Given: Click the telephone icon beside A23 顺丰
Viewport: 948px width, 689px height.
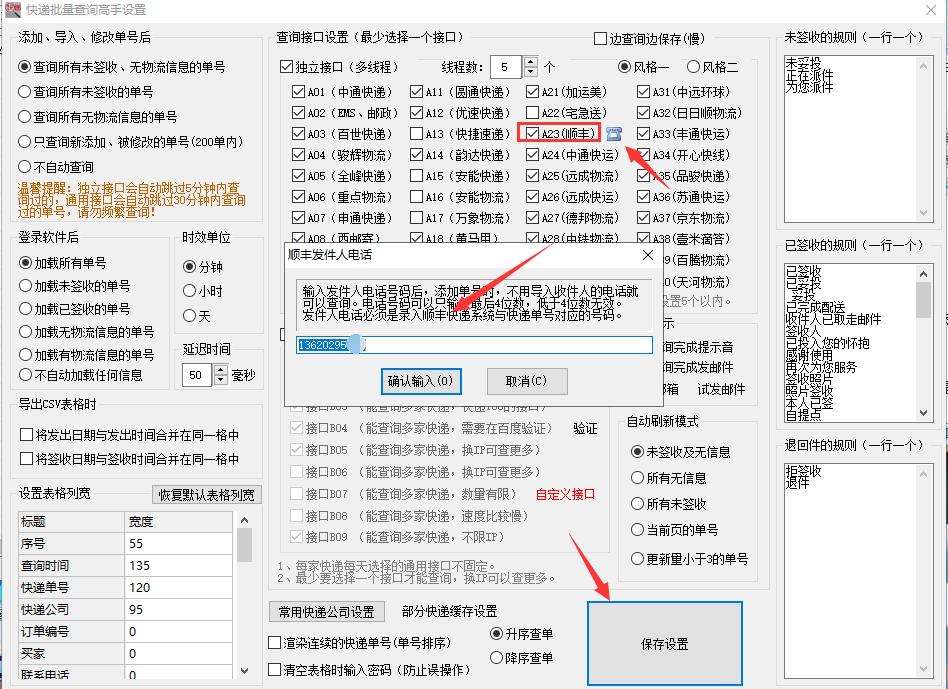Looking at the screenshot, I should [613, 133].
